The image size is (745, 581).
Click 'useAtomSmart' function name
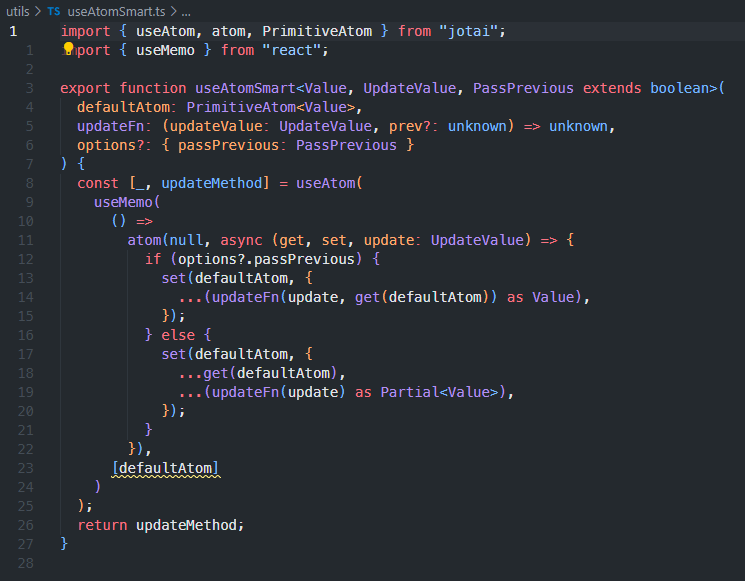pos(246,88)
